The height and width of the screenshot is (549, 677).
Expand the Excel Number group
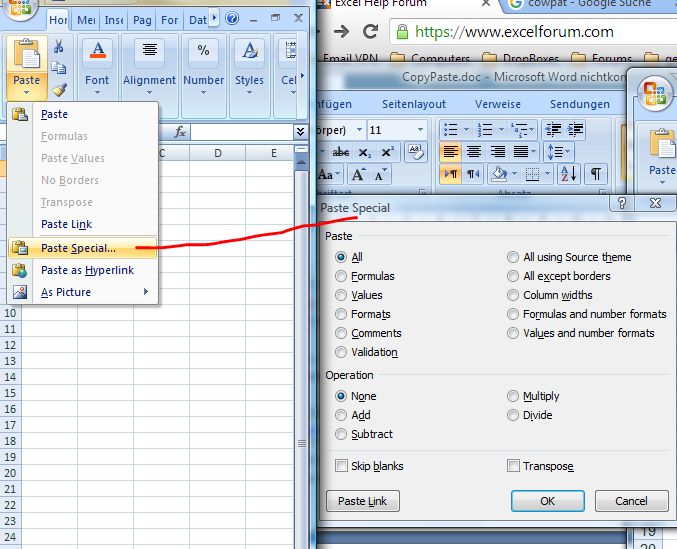[203, 92]
